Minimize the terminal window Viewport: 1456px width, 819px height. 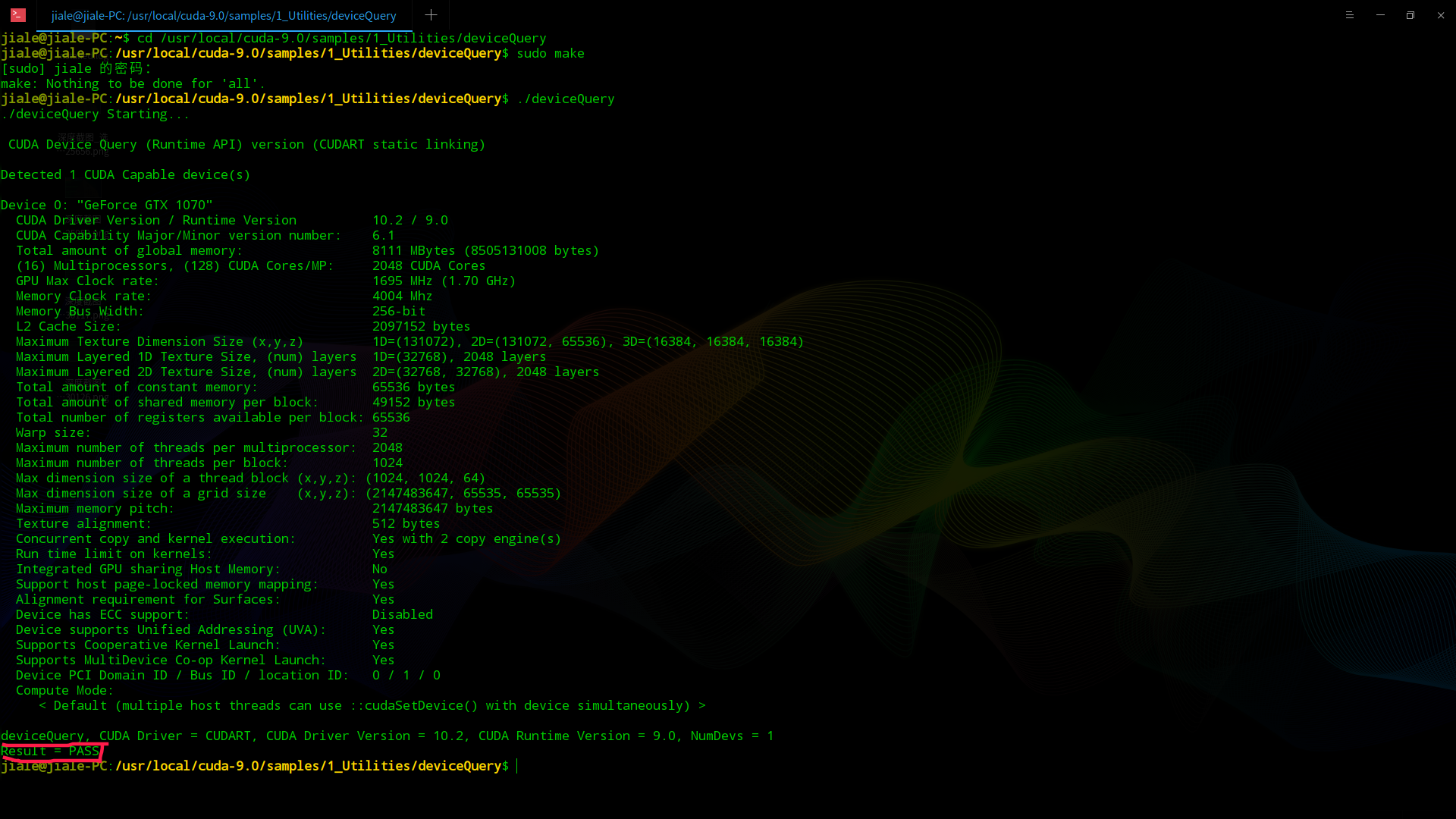pos(1380,15)
